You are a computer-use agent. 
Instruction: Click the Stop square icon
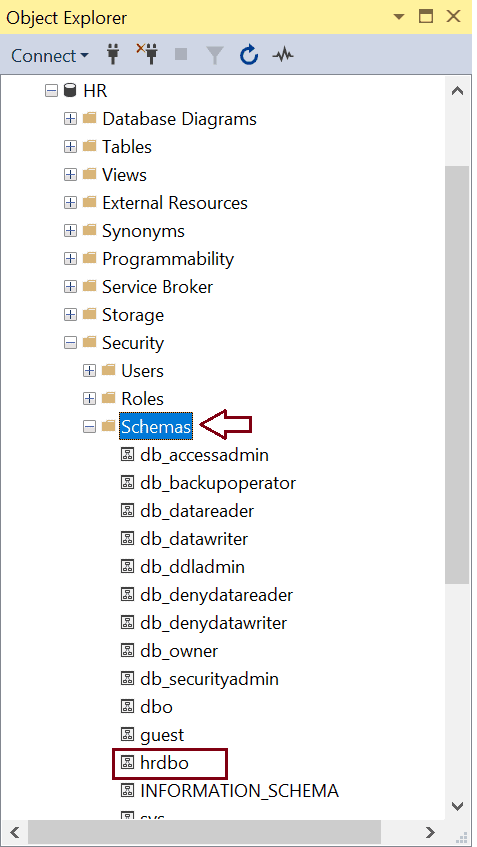181,55
